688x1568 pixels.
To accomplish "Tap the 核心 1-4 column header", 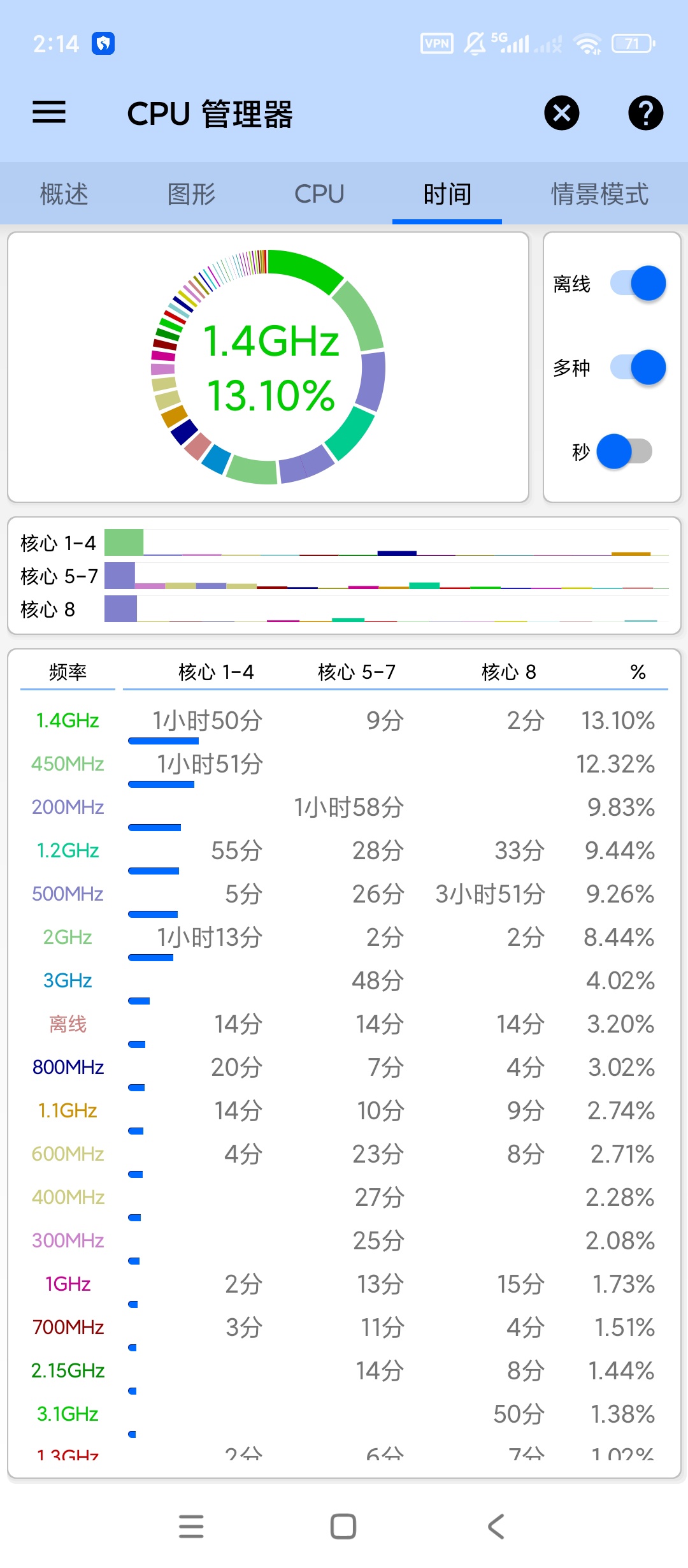I will tap(216, 672).
